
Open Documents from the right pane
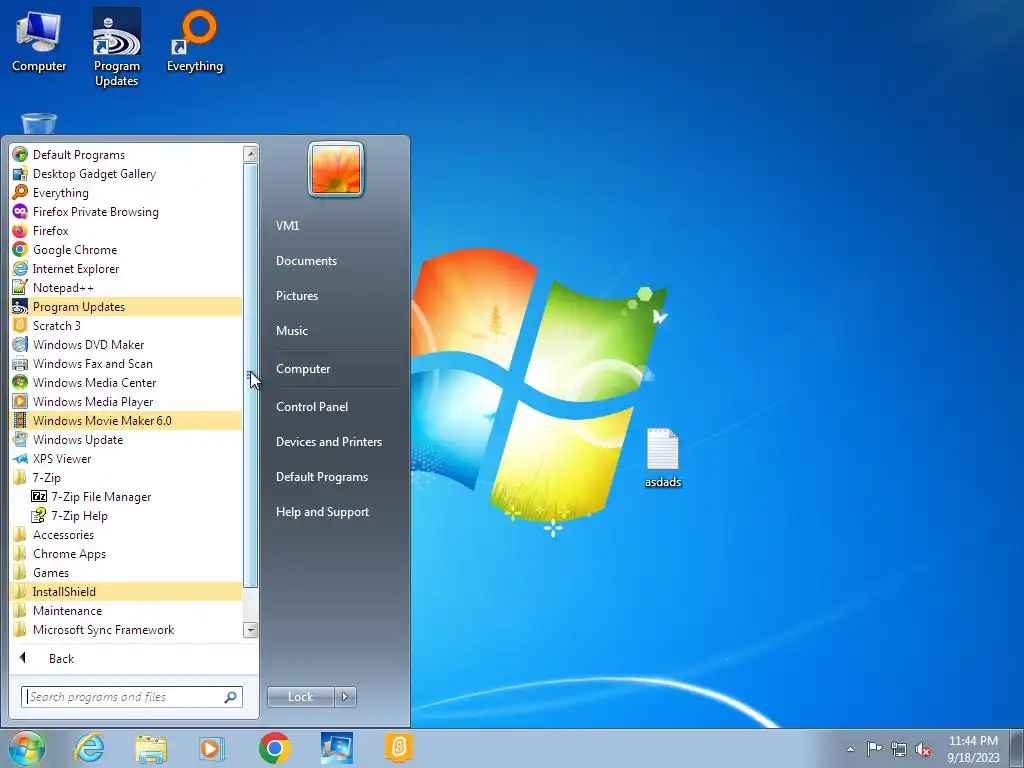click(336, 261)
